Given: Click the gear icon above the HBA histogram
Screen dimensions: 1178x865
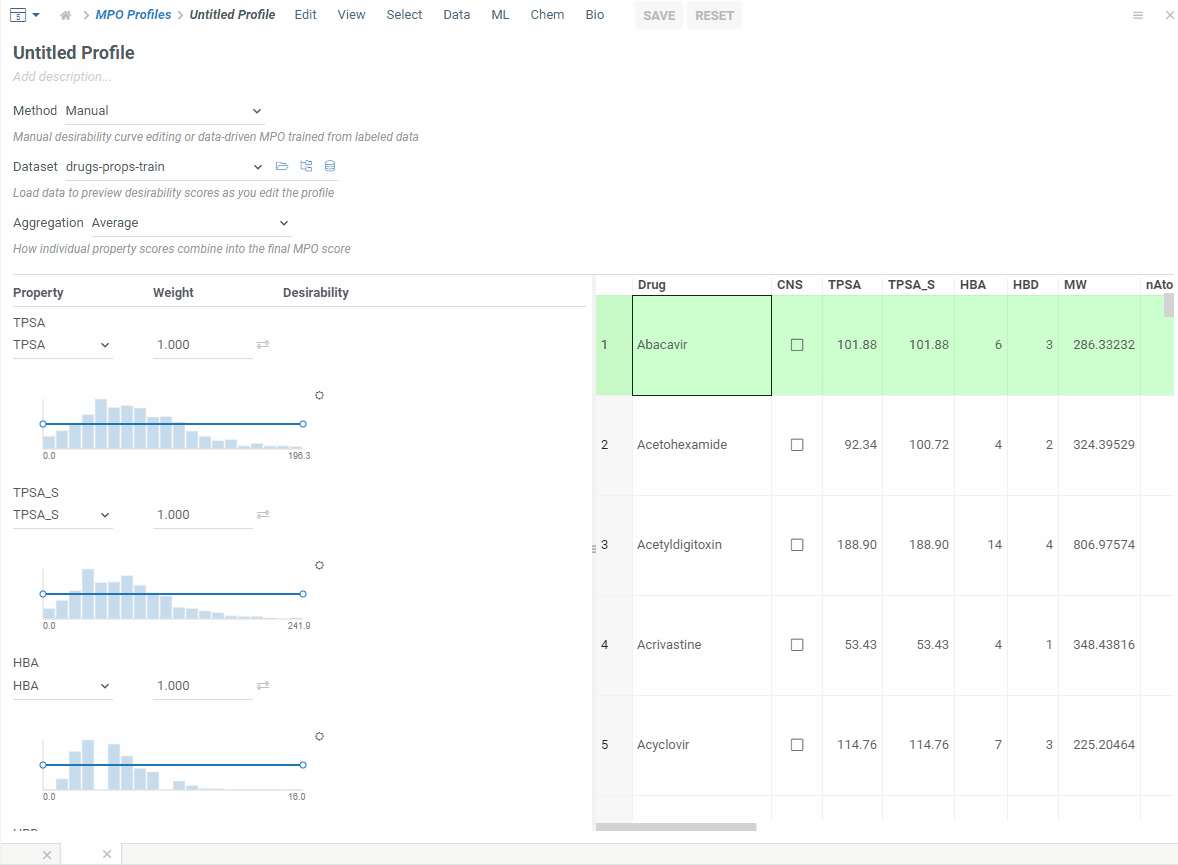Looking at the screenshot, I should pyautogui.click(x=319, y=736).
